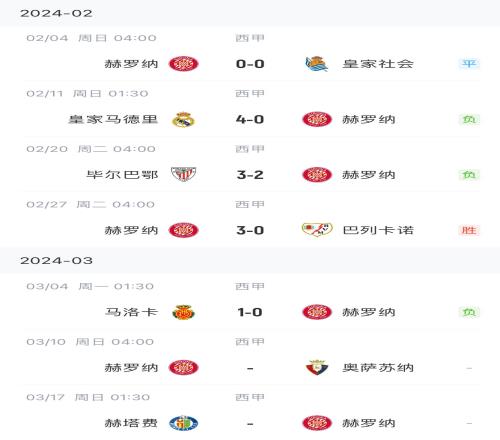Click Girona crest in Real Madrid match

(317, 119)
